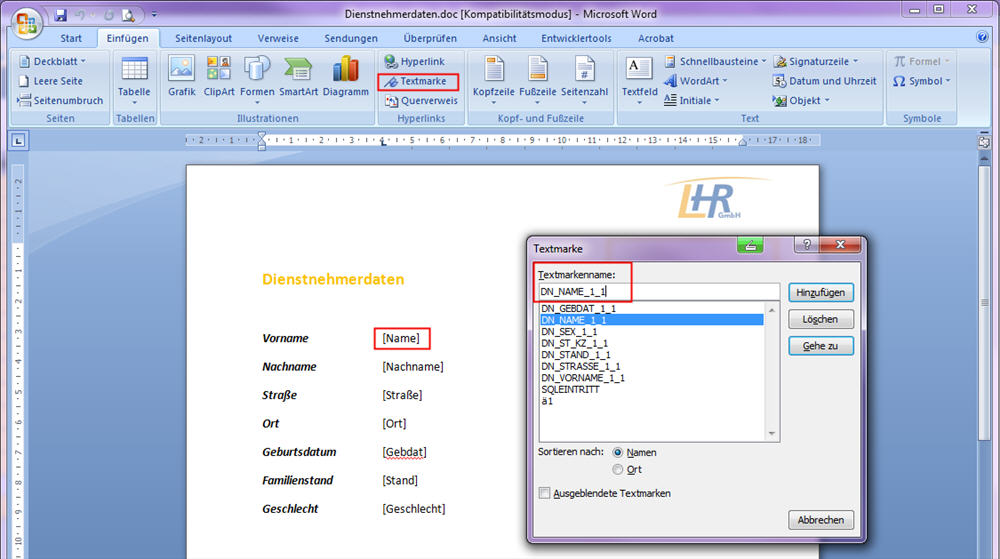Open the Symbol menu
This screenshot has height=559, width=1000.
coord(922,81)
